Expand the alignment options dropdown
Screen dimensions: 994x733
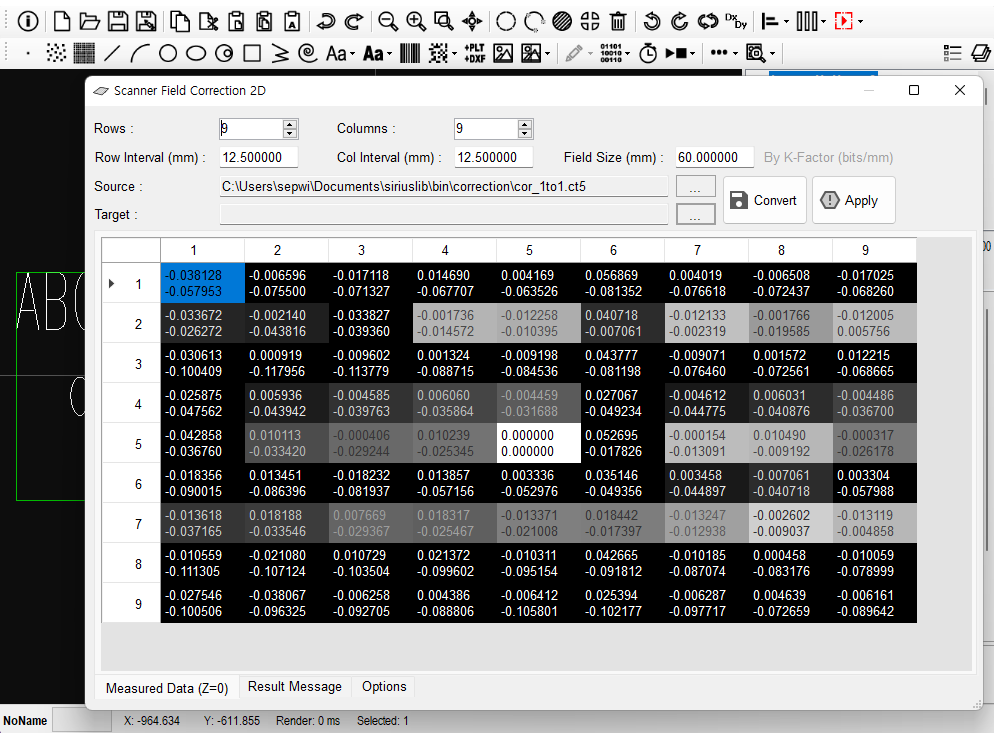pos(787,21)
